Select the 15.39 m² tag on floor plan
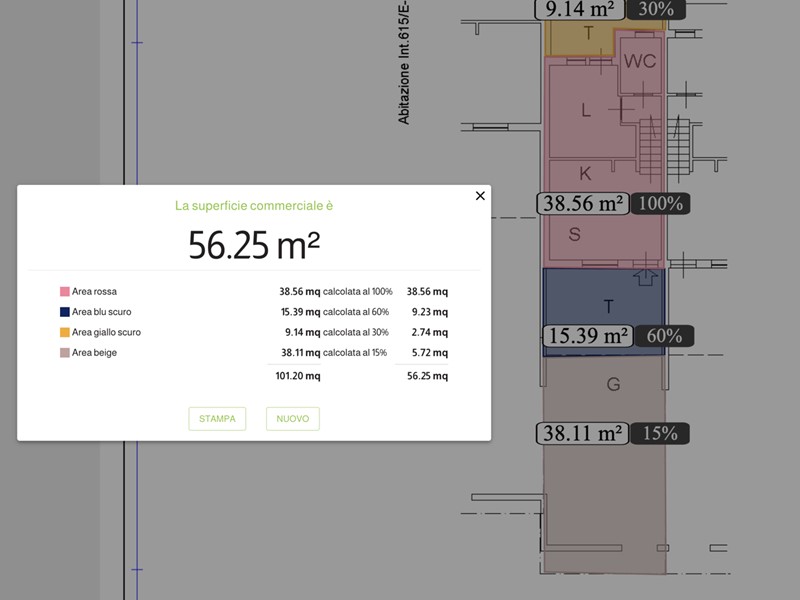800x600 pixels. (x=587, y=336)
